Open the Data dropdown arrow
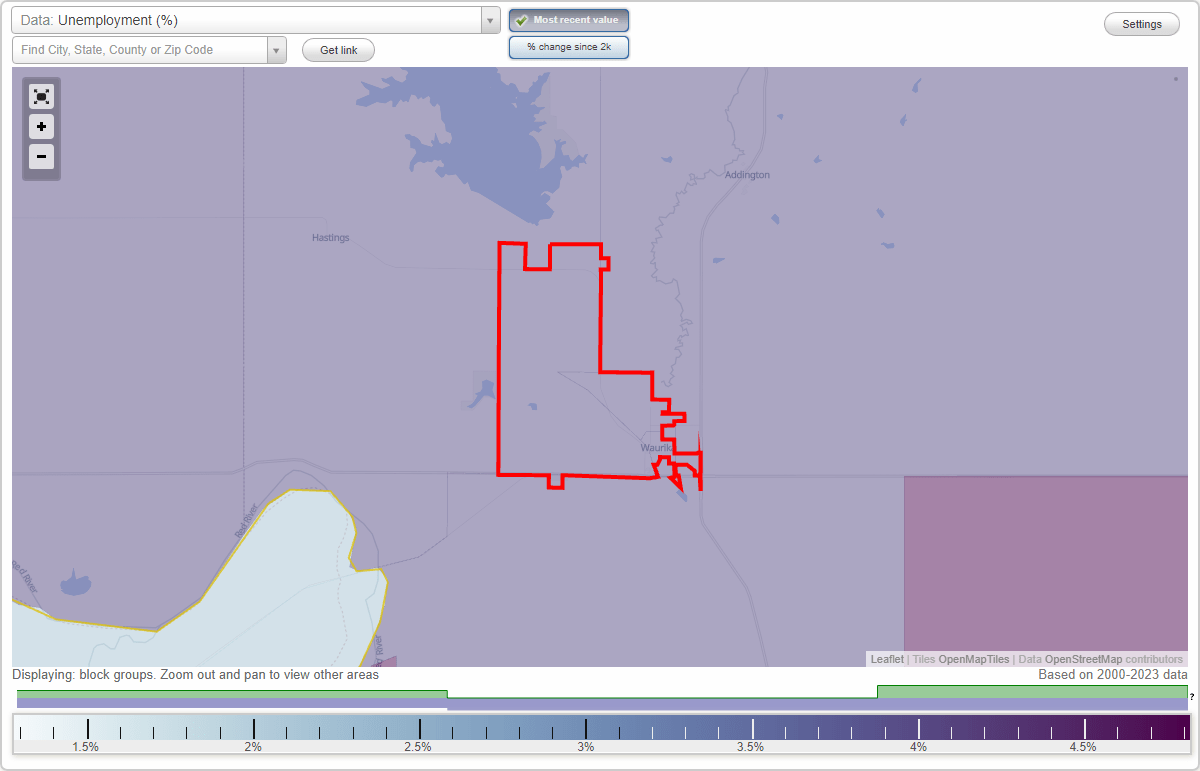Viewport: 1200px width, 771px height. click(489, 20)
